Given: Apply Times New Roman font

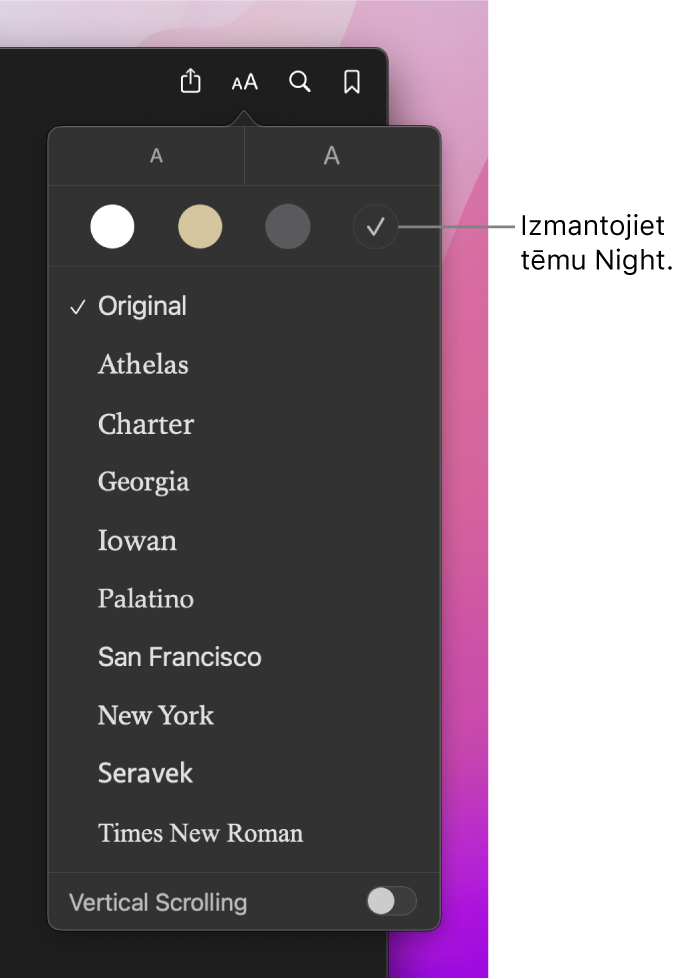Looking at the screenshot, I should pos(200,833).
